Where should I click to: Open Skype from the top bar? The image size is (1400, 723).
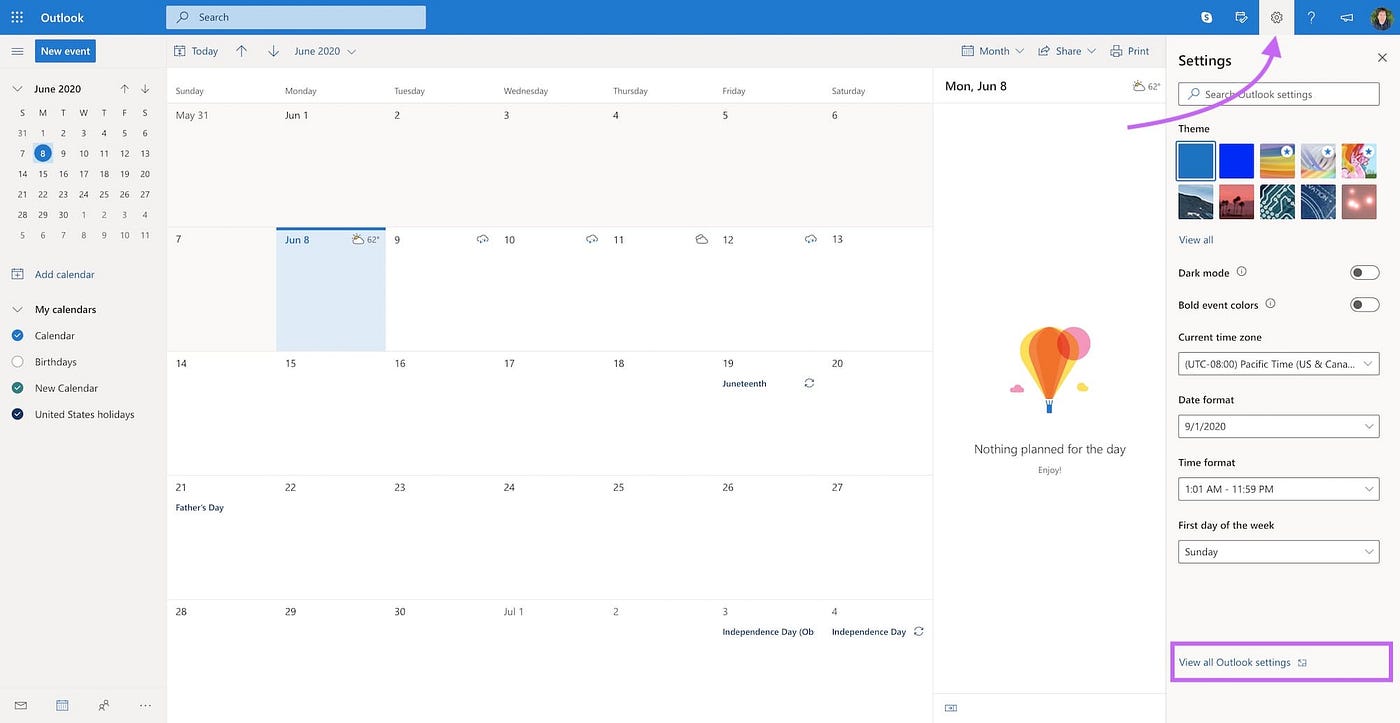(x=1207, y=17)
